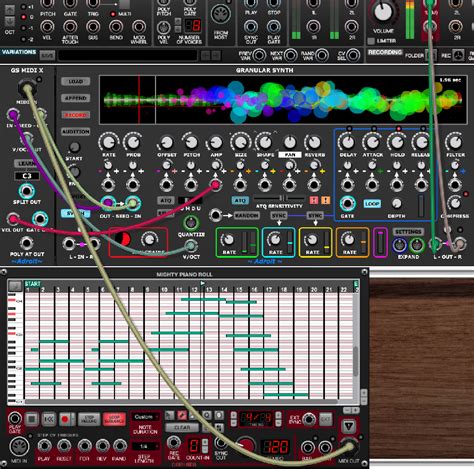The height and width of the screenshot is (469, 474).
Task: Click the DEPTH knob in envelope section
Action: [x=396, y=203]
